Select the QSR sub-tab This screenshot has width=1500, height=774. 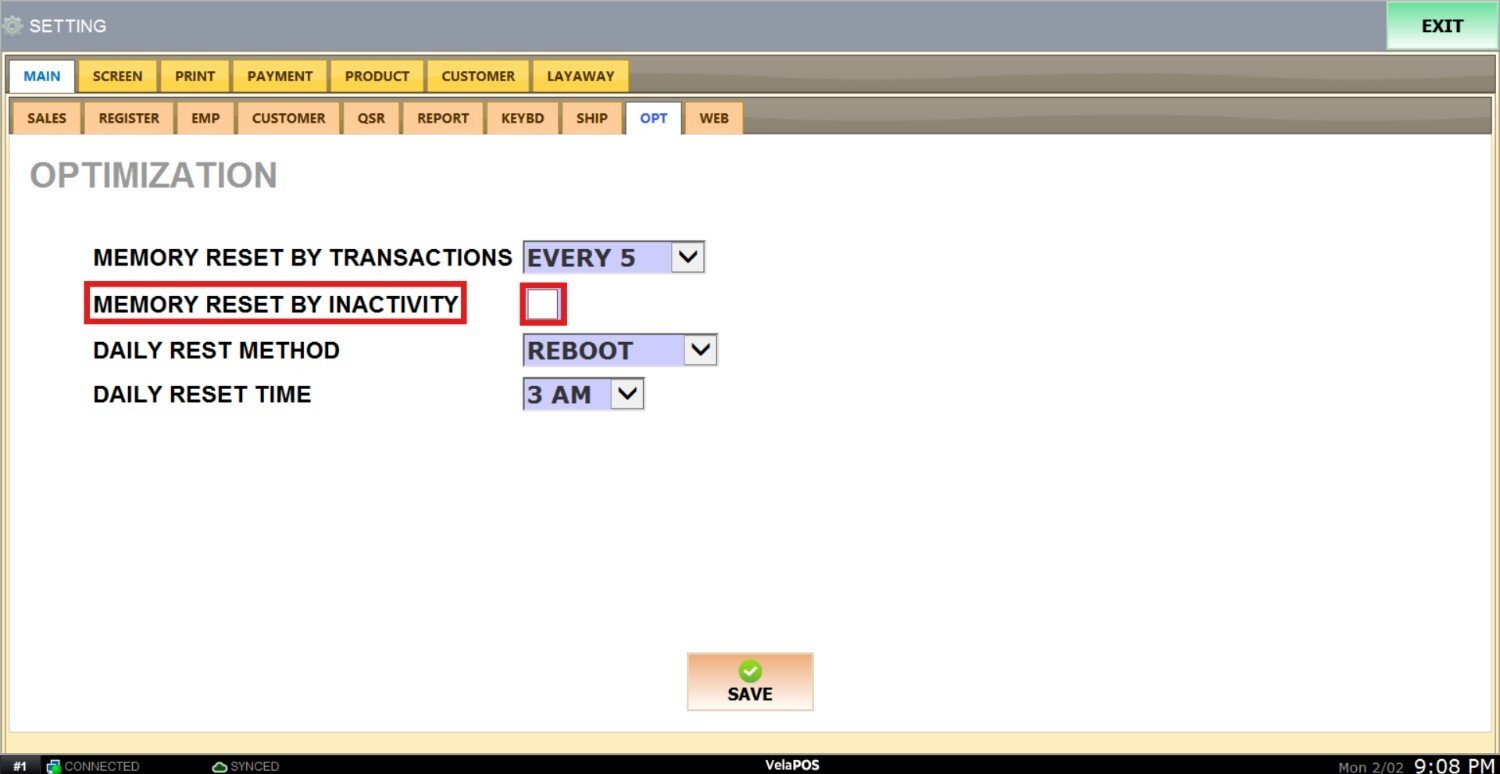pos(371,118)
